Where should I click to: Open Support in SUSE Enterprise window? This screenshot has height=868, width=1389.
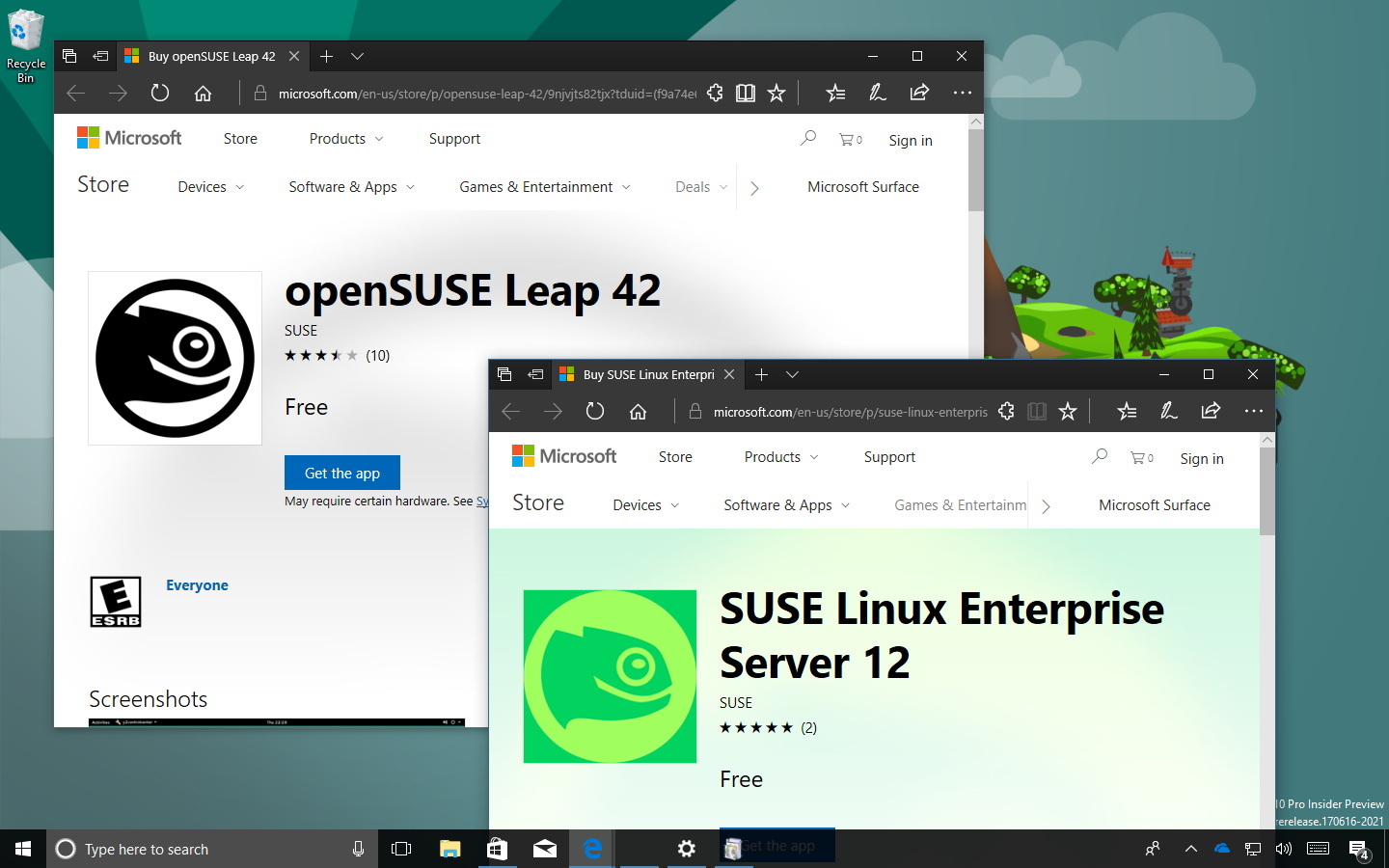point(889,457)
